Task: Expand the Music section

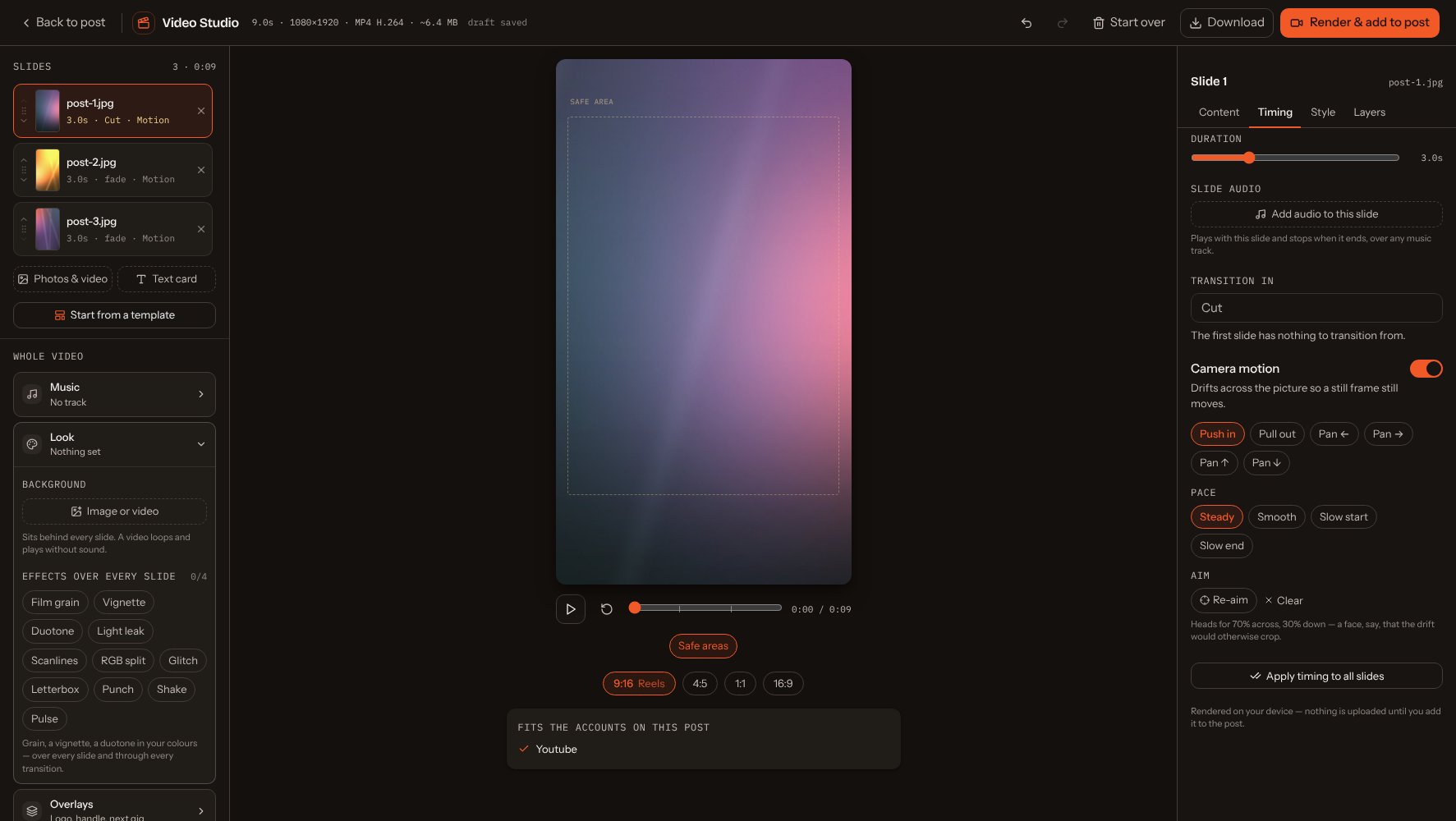Action: pyautogui.click(x=114, y=394)
